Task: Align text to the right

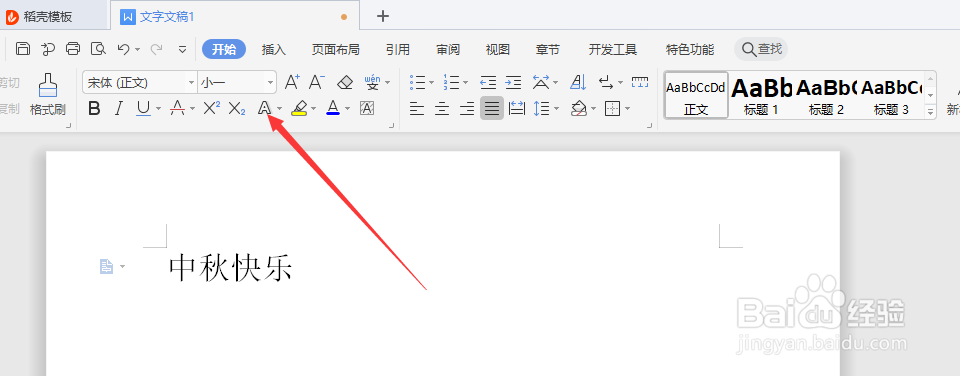Action: 467,109
